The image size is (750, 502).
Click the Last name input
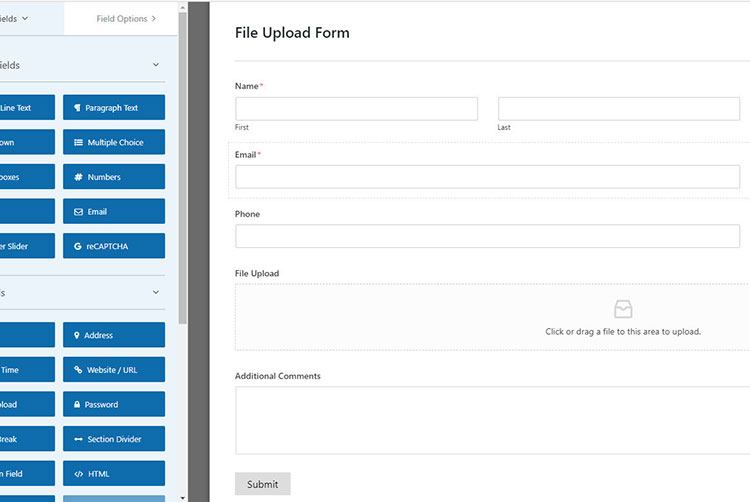pyautogui.click(x=619, y=109)
